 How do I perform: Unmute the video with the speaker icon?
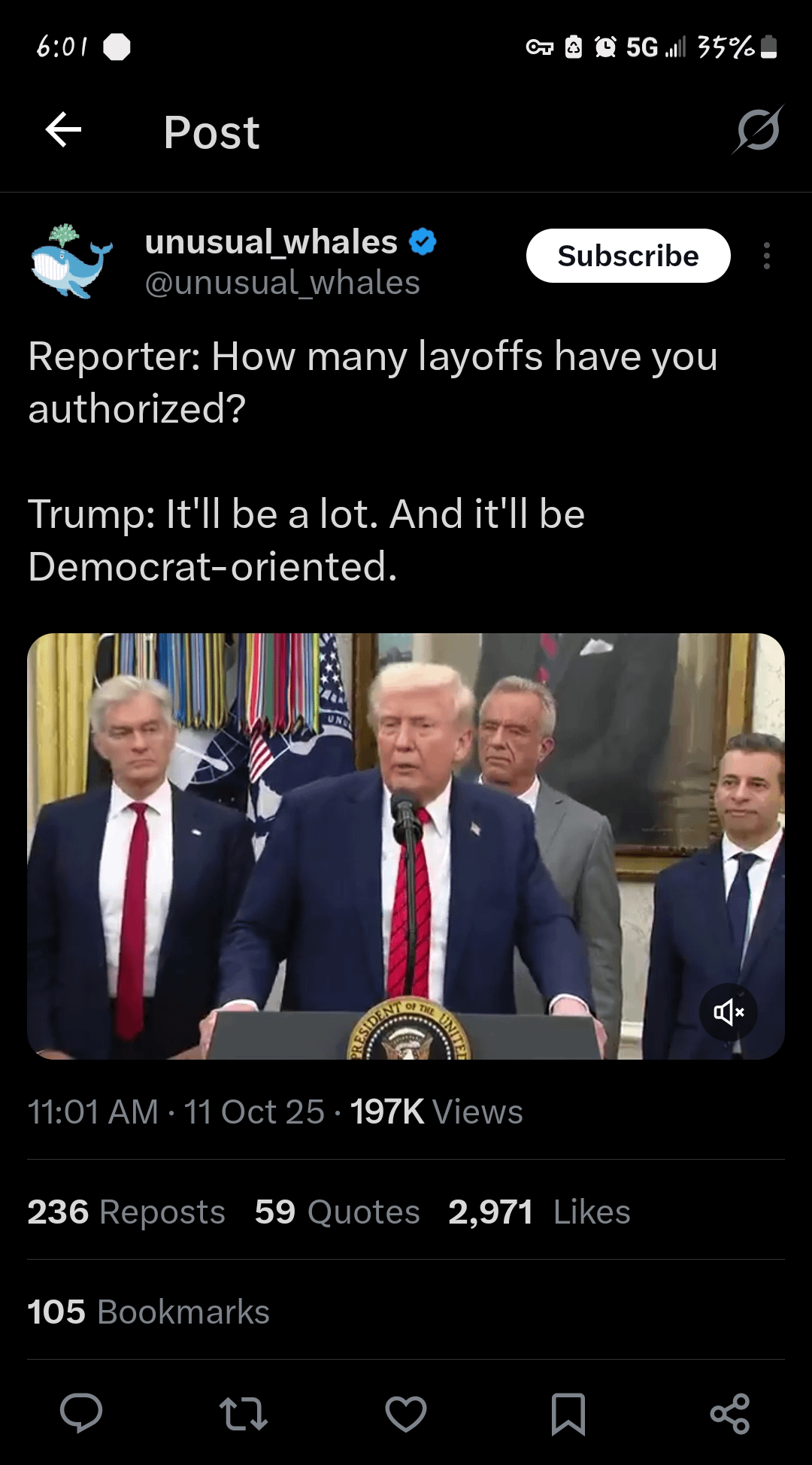pyautogui.click(x=729, y=1012)
